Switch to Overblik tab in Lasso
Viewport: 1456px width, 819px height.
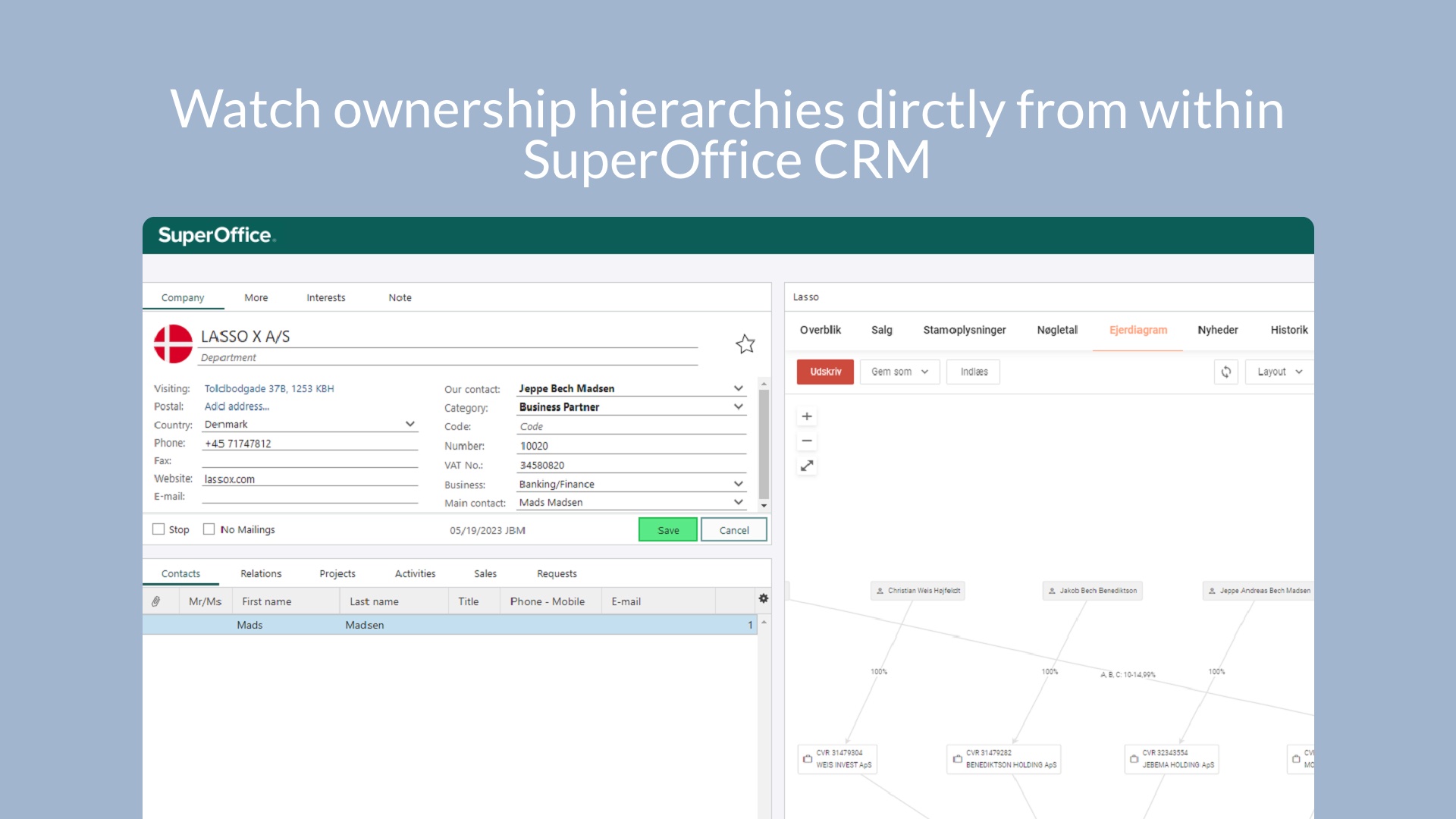click(x=821, y=330)
